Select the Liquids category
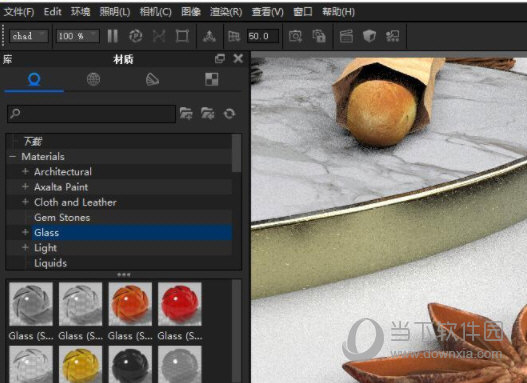Screen dimensions: 527x383 click(x=50, y=263)
